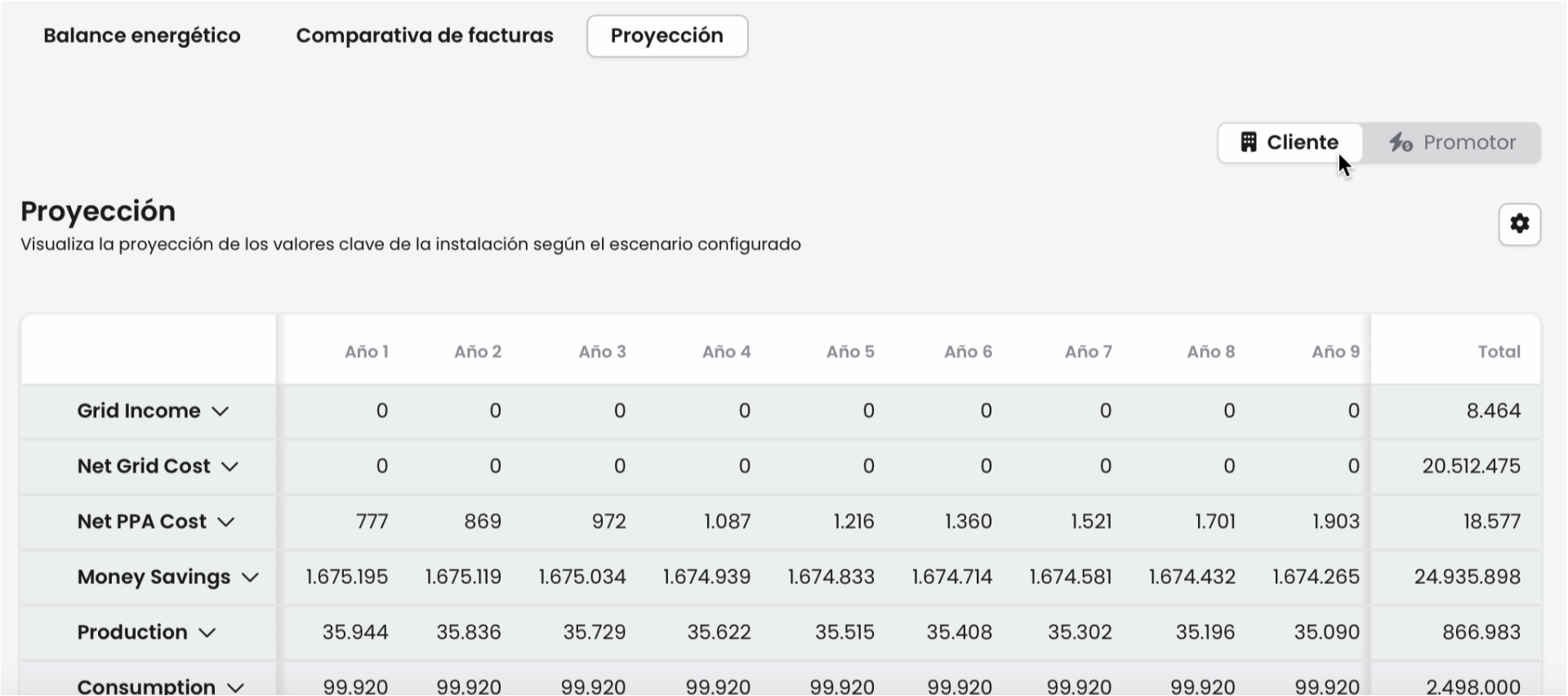Click the Money Savings total value 24.935.898
1568x696 pixels.
click(1467, 578)
